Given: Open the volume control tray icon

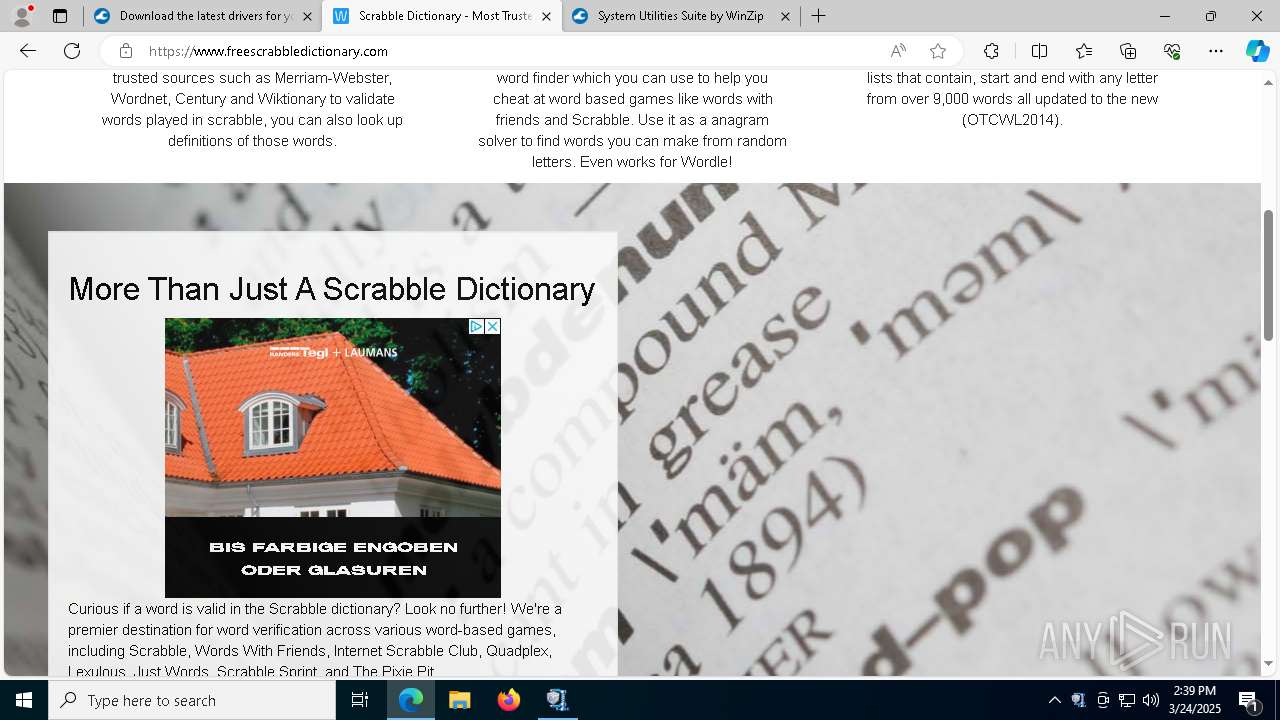Looking at the screenshot, I should 1151,700.
